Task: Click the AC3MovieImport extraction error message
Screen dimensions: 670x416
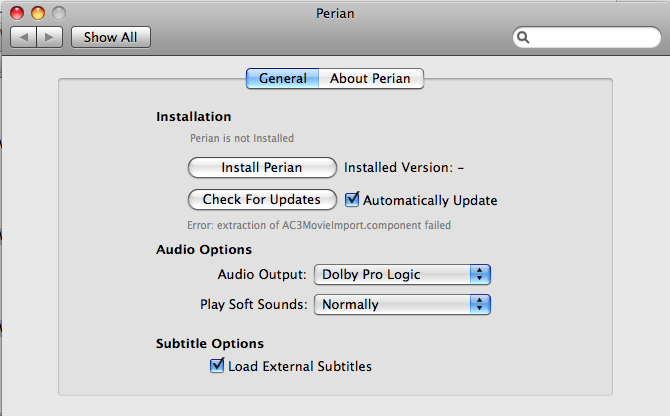Action: 319,225
